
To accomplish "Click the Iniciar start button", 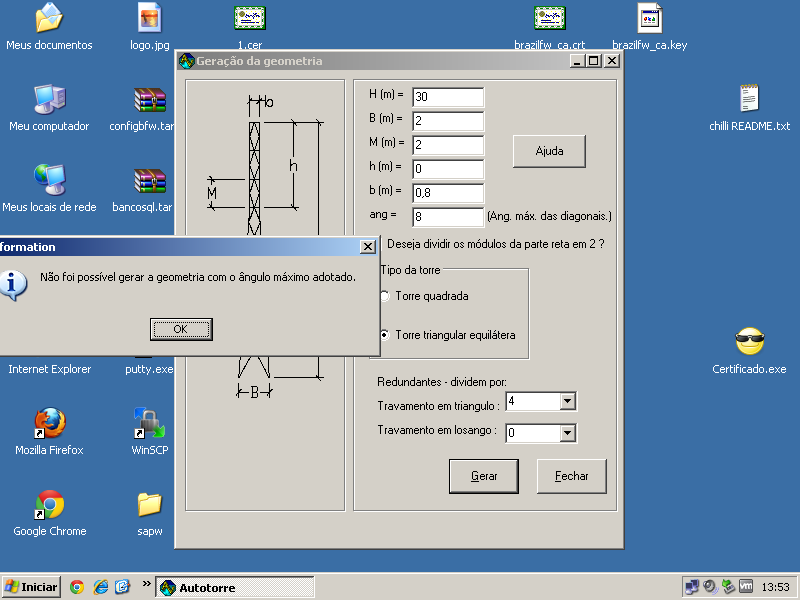I will (x=31, y=587).
